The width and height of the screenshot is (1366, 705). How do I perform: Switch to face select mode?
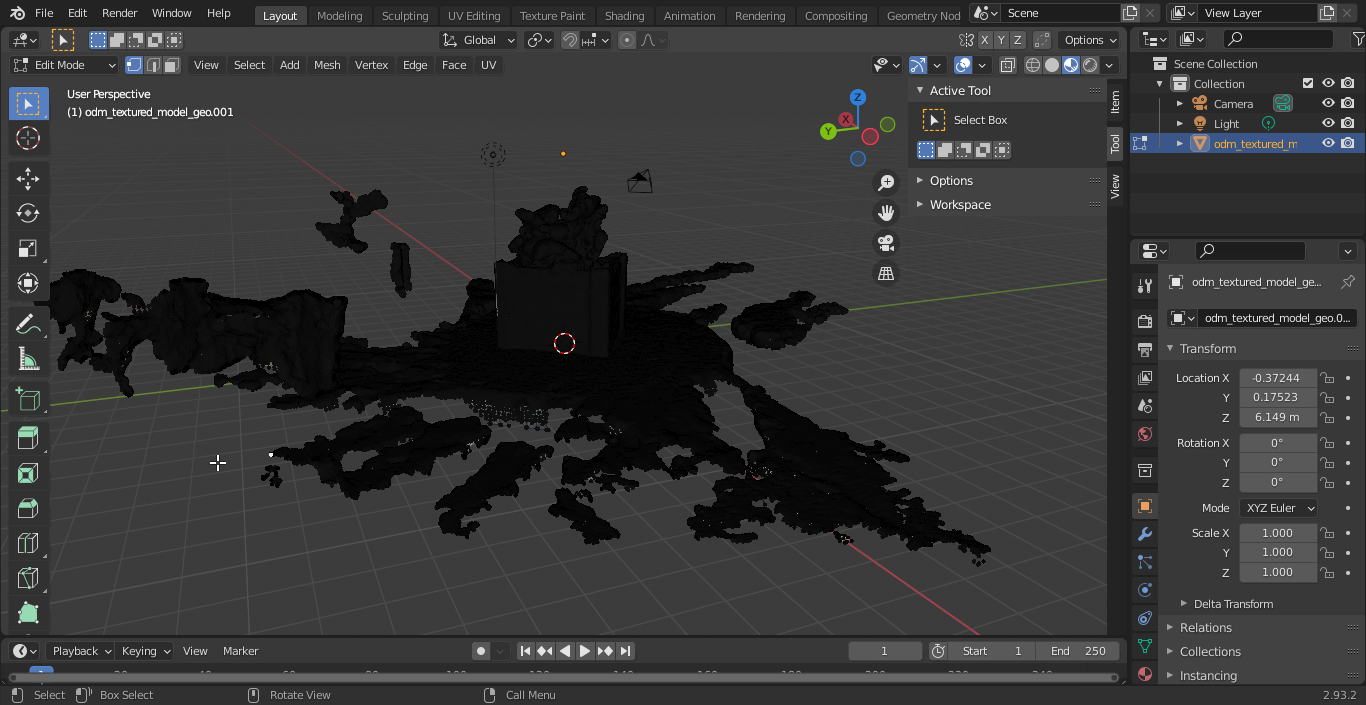pos(172,65)
